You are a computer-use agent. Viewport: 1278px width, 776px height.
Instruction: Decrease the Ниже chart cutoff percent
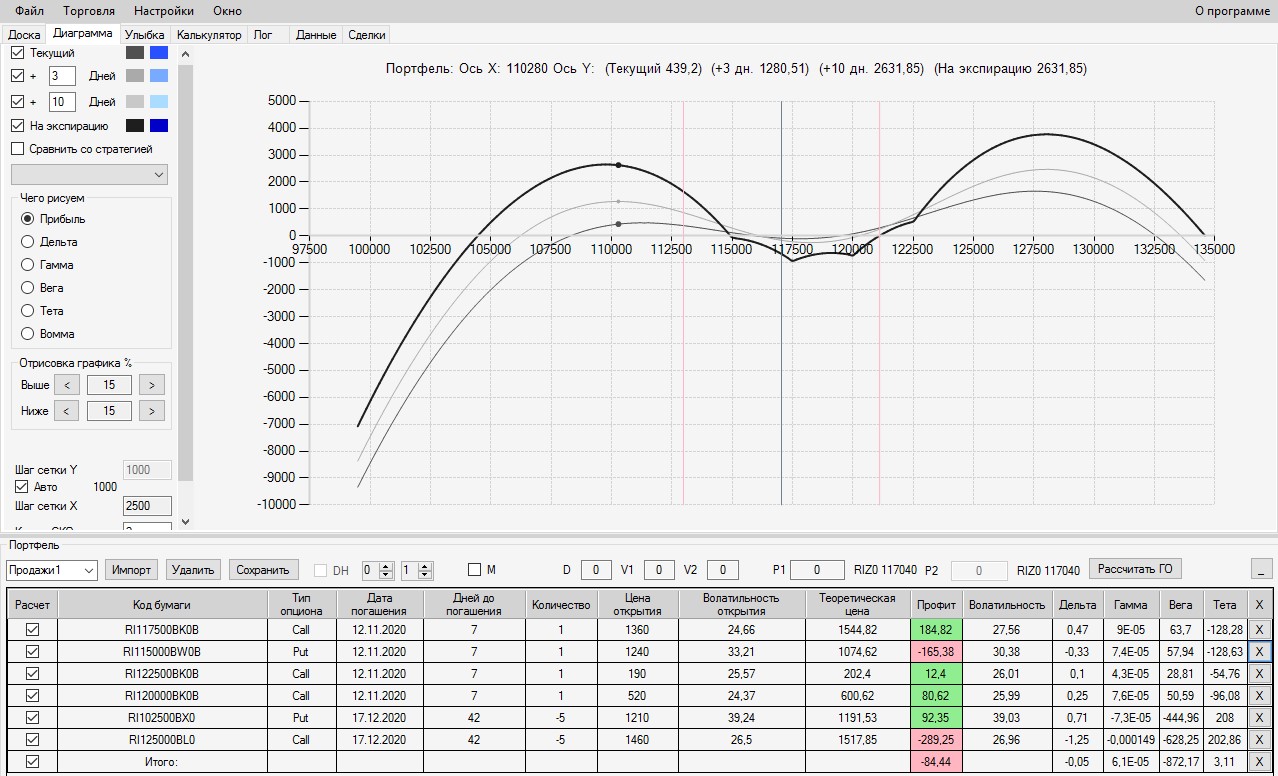tap(66, 411)
